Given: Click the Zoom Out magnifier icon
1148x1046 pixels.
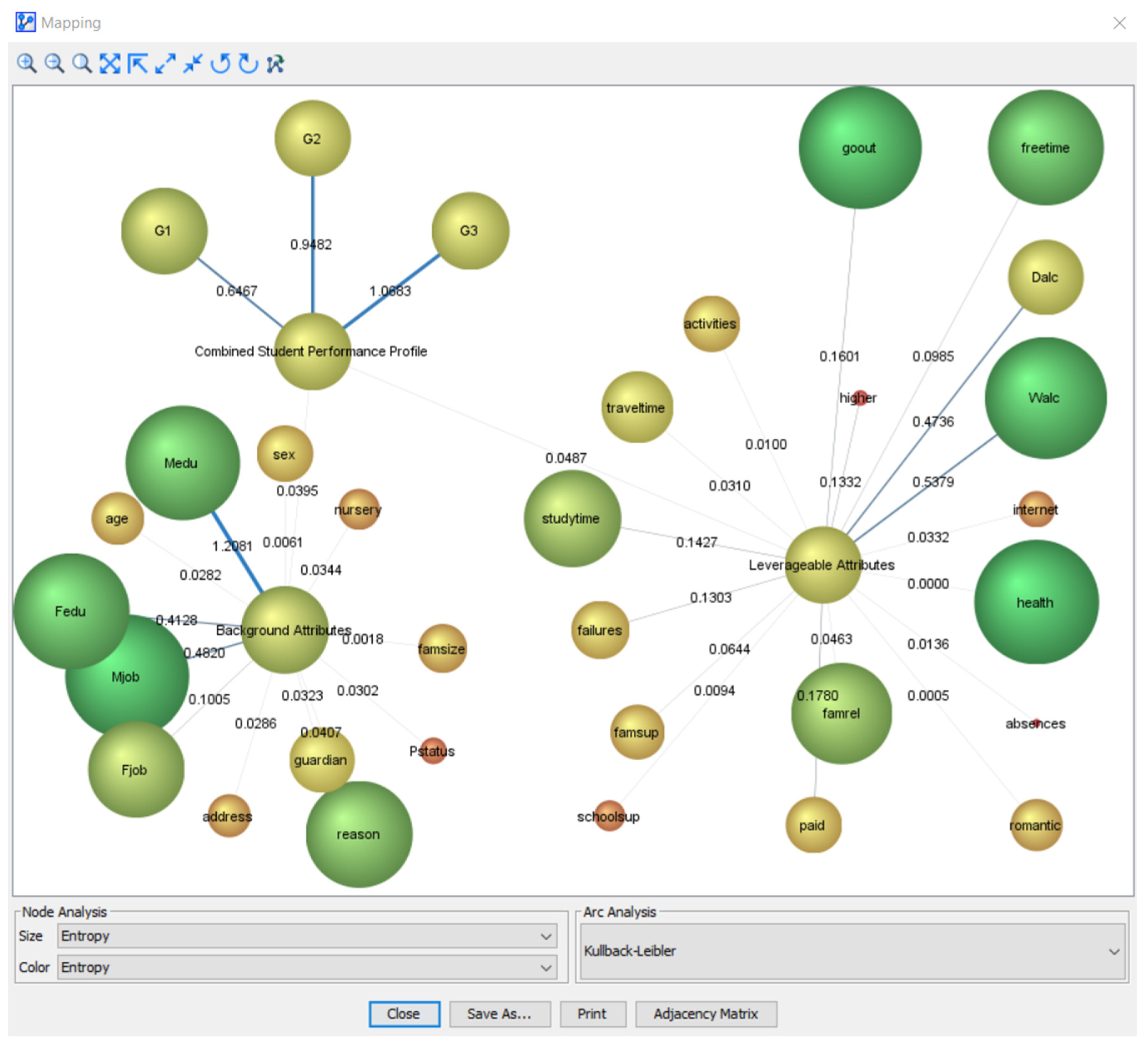Looking at the screenshot, I should tap(54, 64).
